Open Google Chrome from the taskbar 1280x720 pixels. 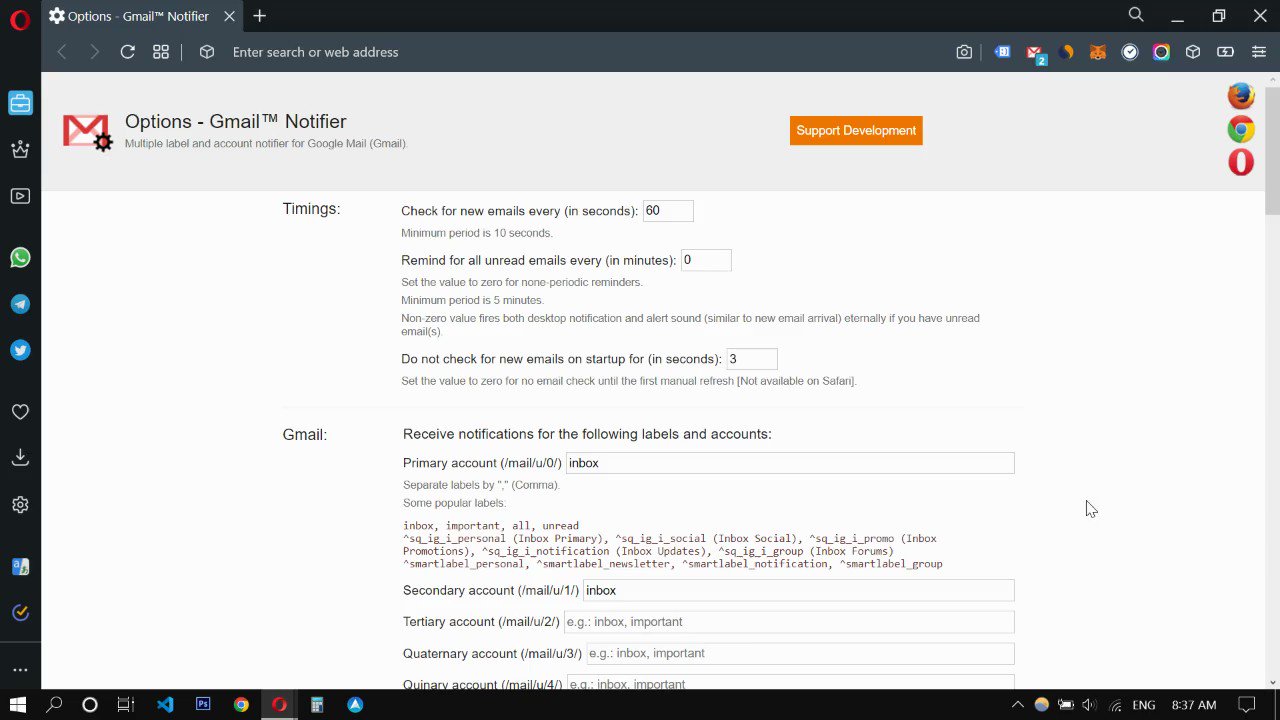(x=241, y=704)
